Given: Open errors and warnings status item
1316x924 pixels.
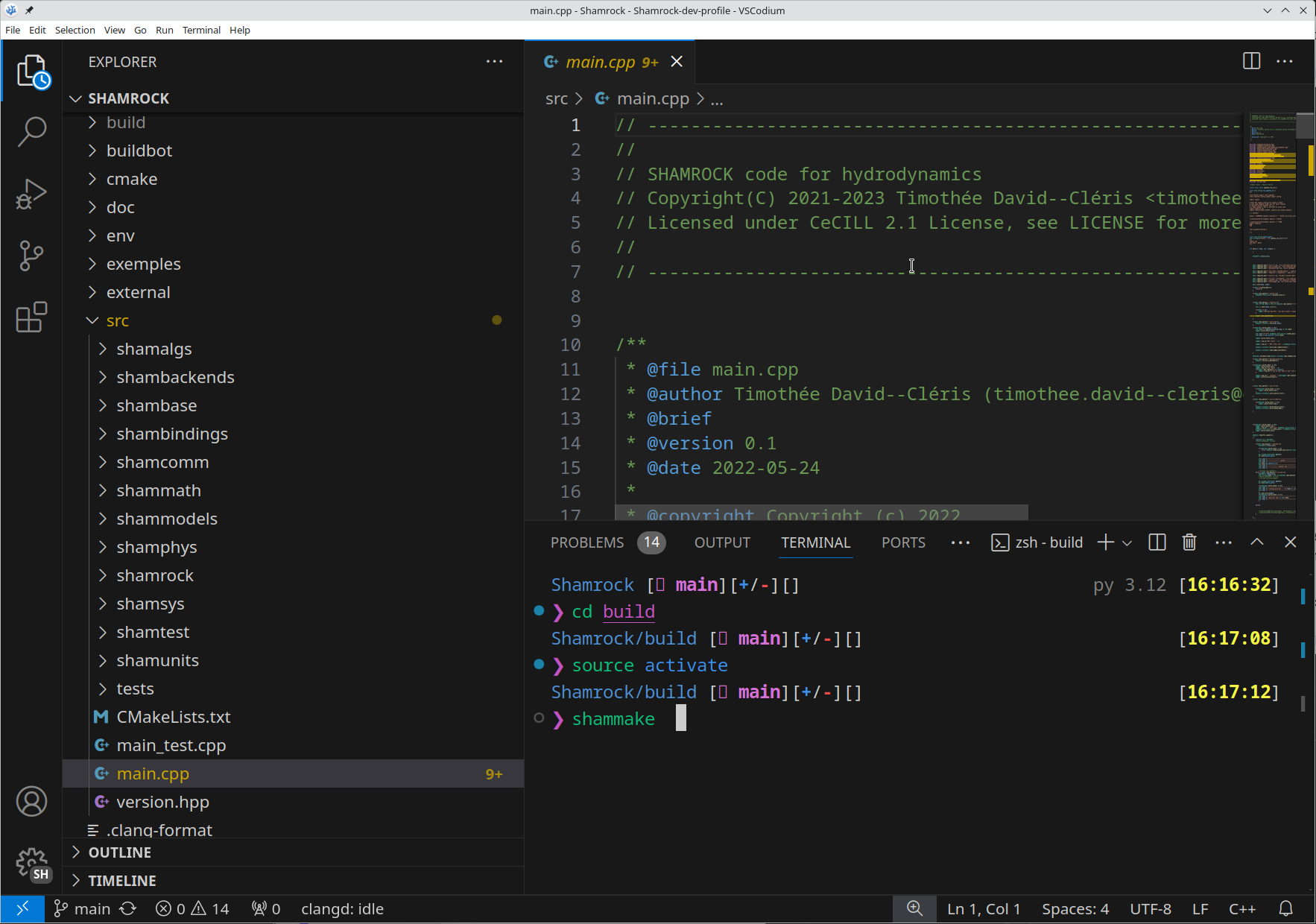Looking at the screenshot, I should (192, 909).
